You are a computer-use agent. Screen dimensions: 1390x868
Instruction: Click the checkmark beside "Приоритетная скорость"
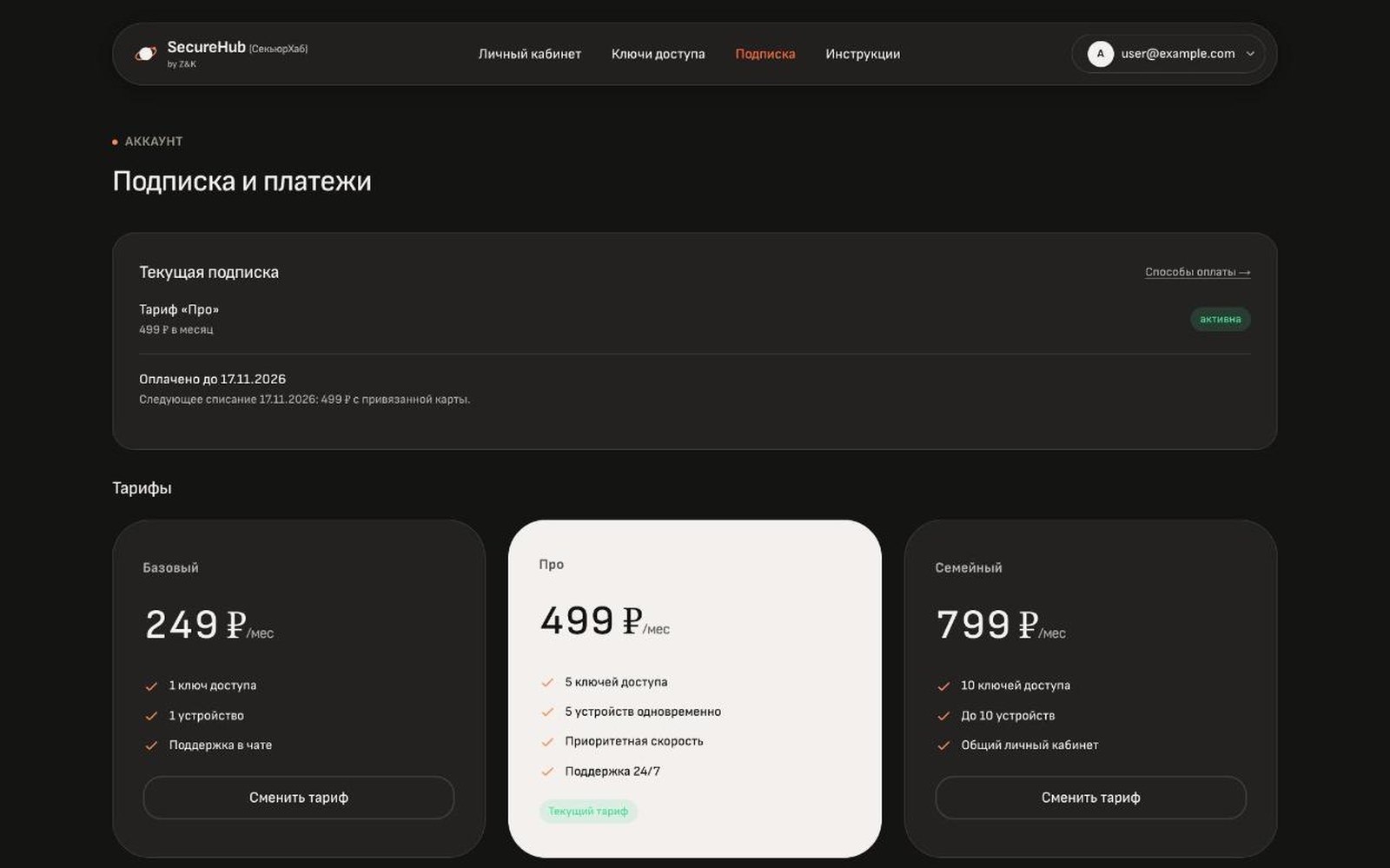[547, 742]
